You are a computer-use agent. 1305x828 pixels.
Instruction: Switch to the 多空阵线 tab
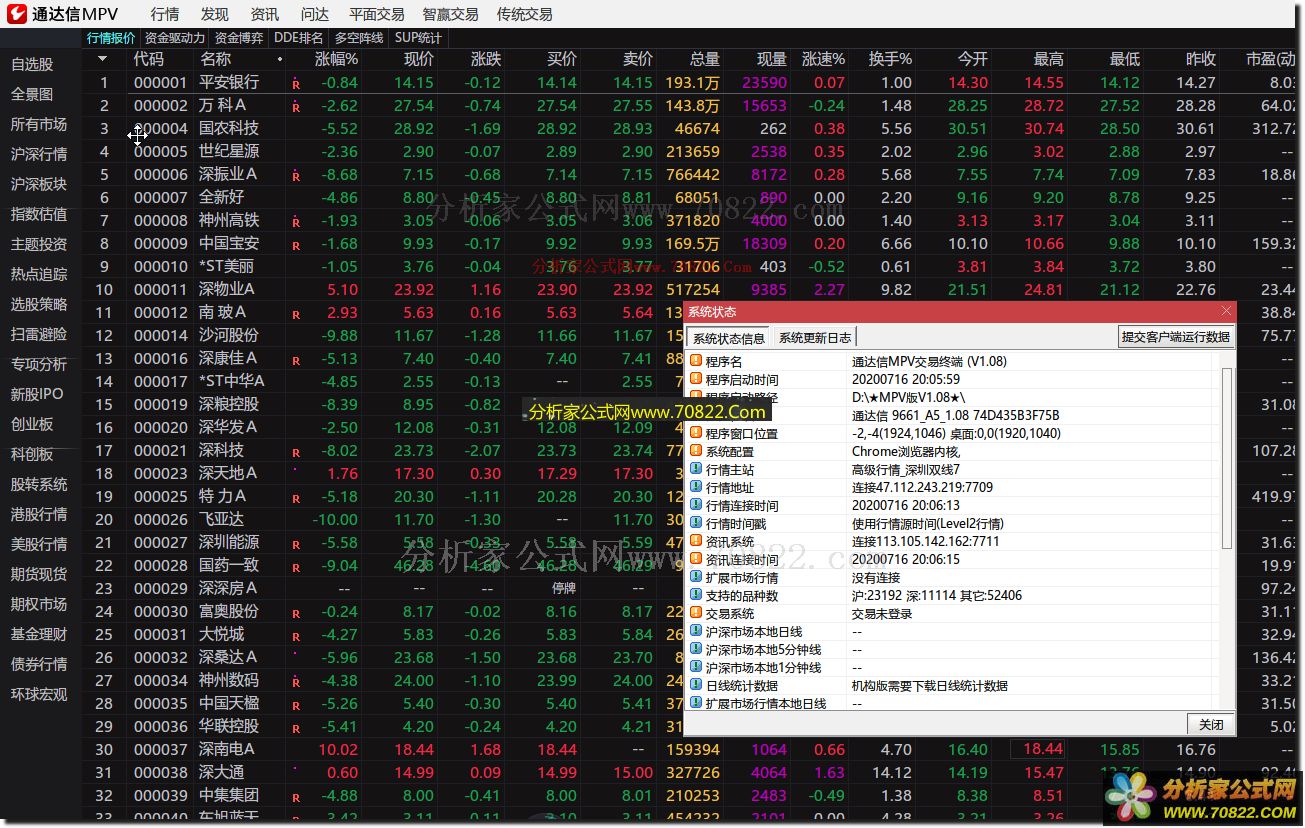[359, 38]
